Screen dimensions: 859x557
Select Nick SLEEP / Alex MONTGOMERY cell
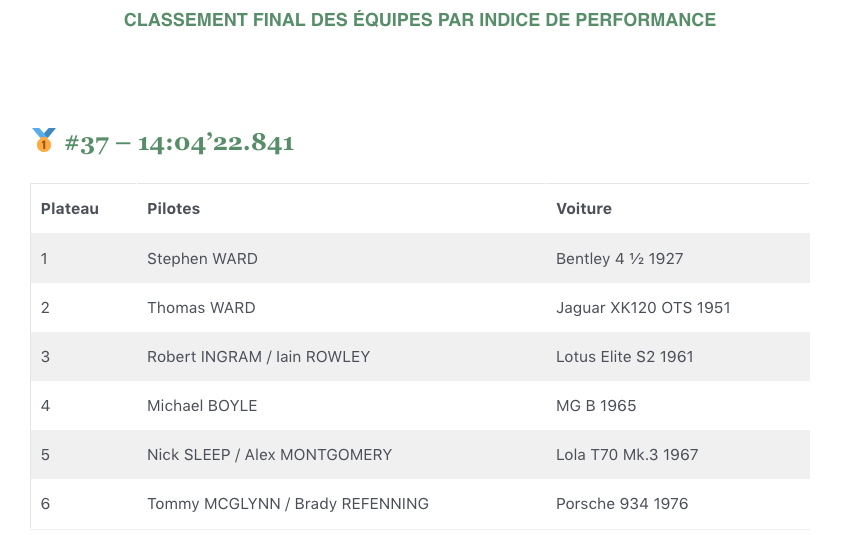coord(270,455)
